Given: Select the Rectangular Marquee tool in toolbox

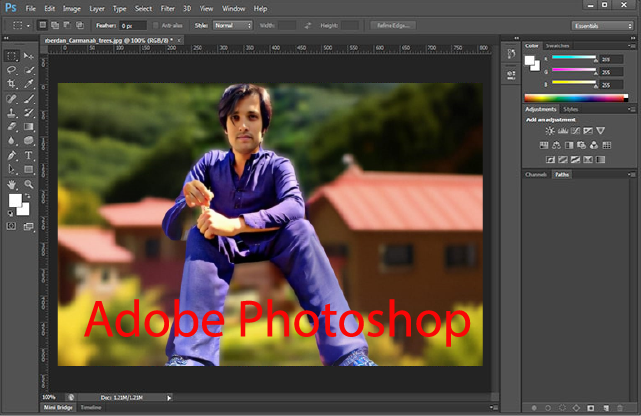Looking at the screenshot, I should click(x=11, y=56).
